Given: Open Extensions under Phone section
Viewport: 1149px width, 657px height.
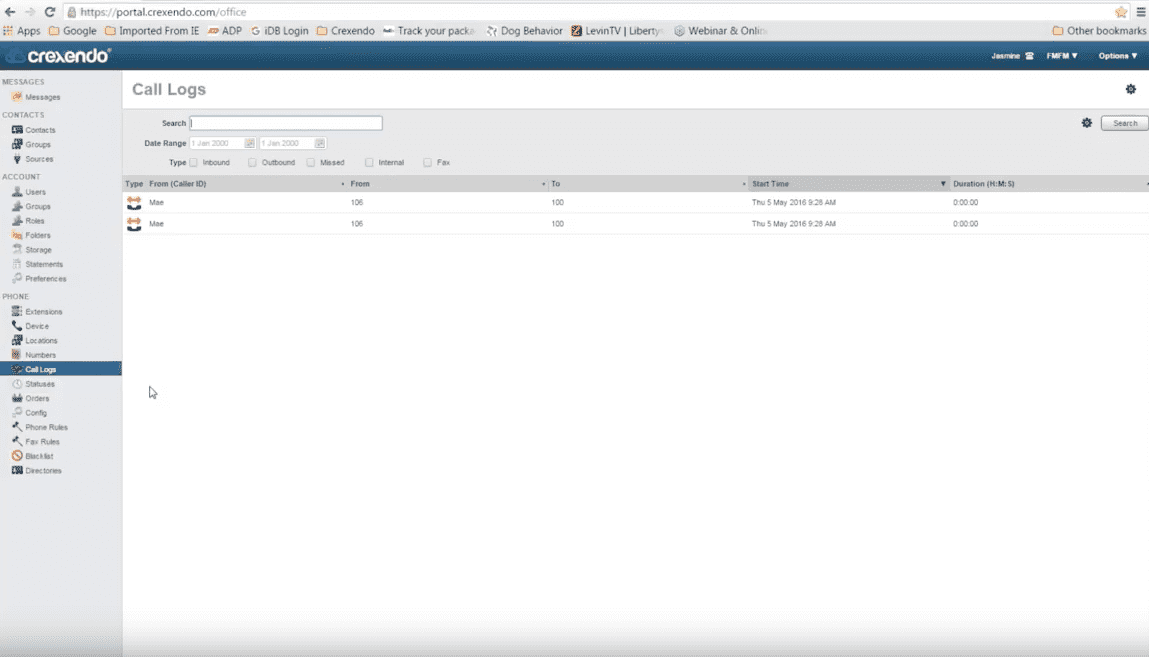Looking at the screenshot, I should click(43, 311).
